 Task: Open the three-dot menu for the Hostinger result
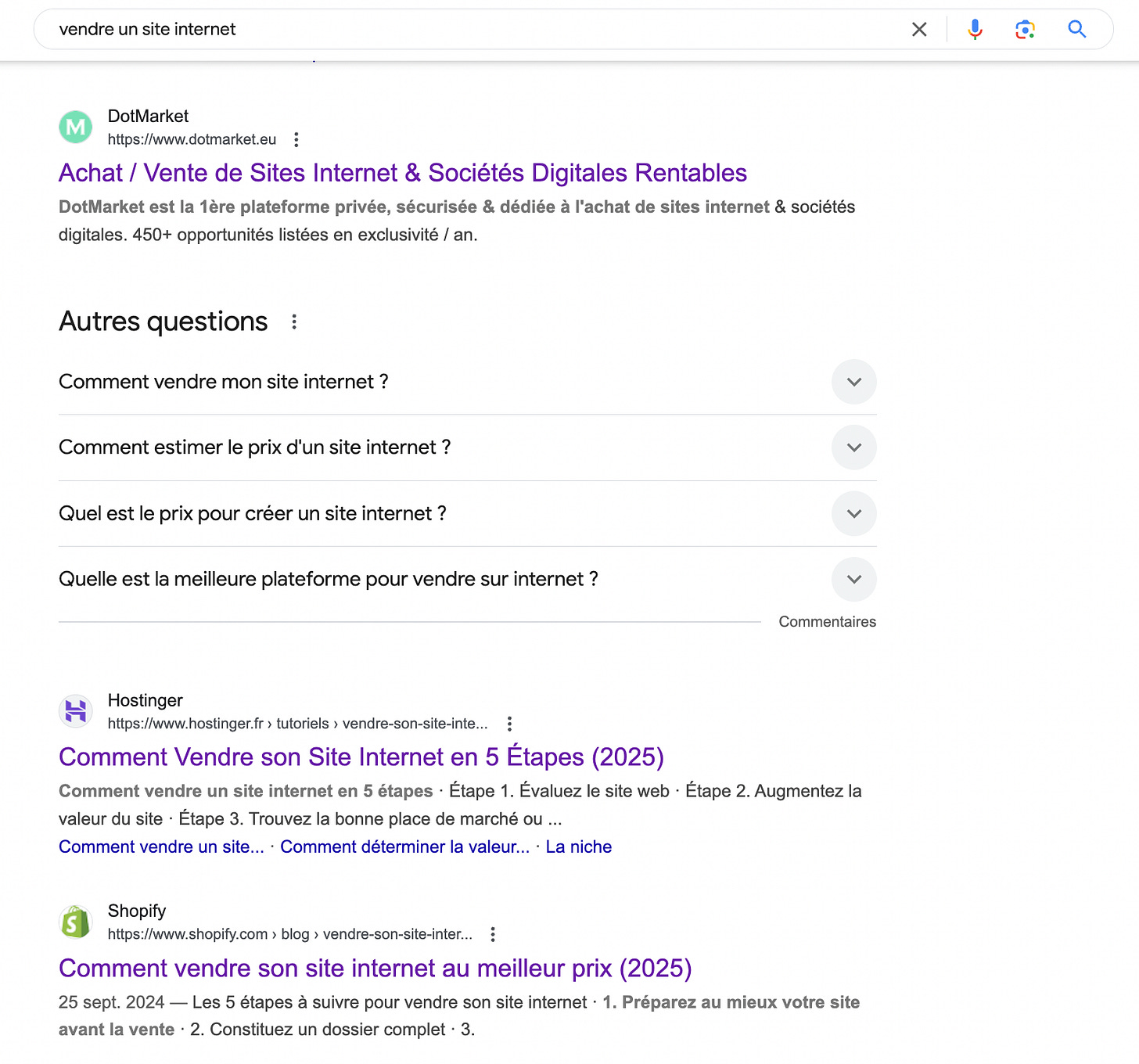pyautogui.click(x=509, y=724)
